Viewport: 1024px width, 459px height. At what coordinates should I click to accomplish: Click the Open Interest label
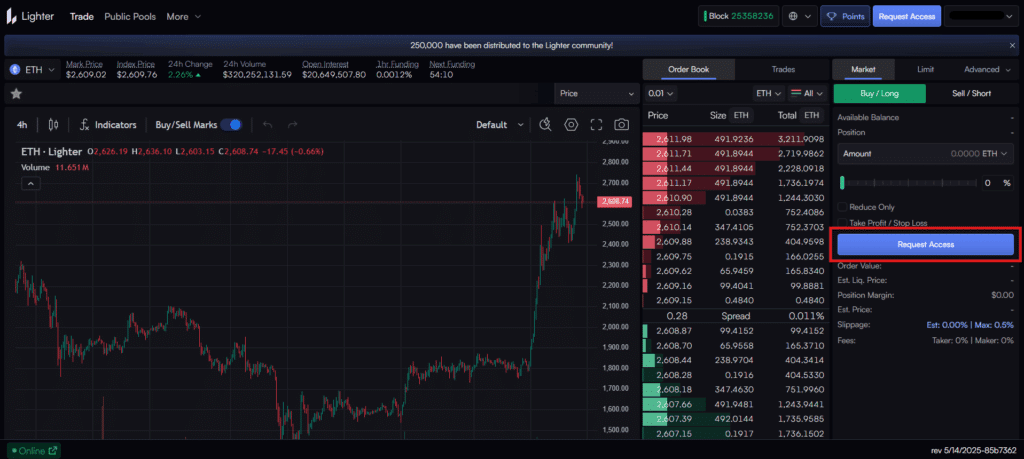pyautogui.click(x=325, y=64)
